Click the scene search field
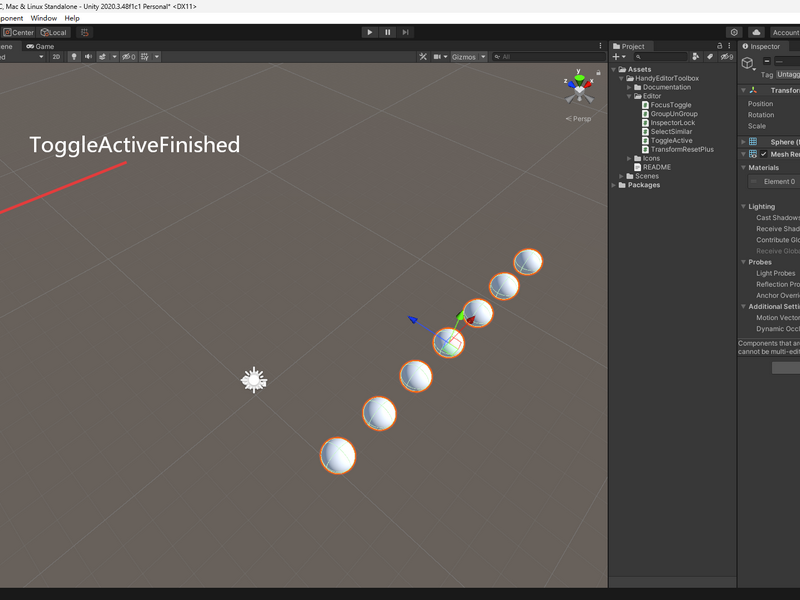The image size is (800, 600). 548,57
